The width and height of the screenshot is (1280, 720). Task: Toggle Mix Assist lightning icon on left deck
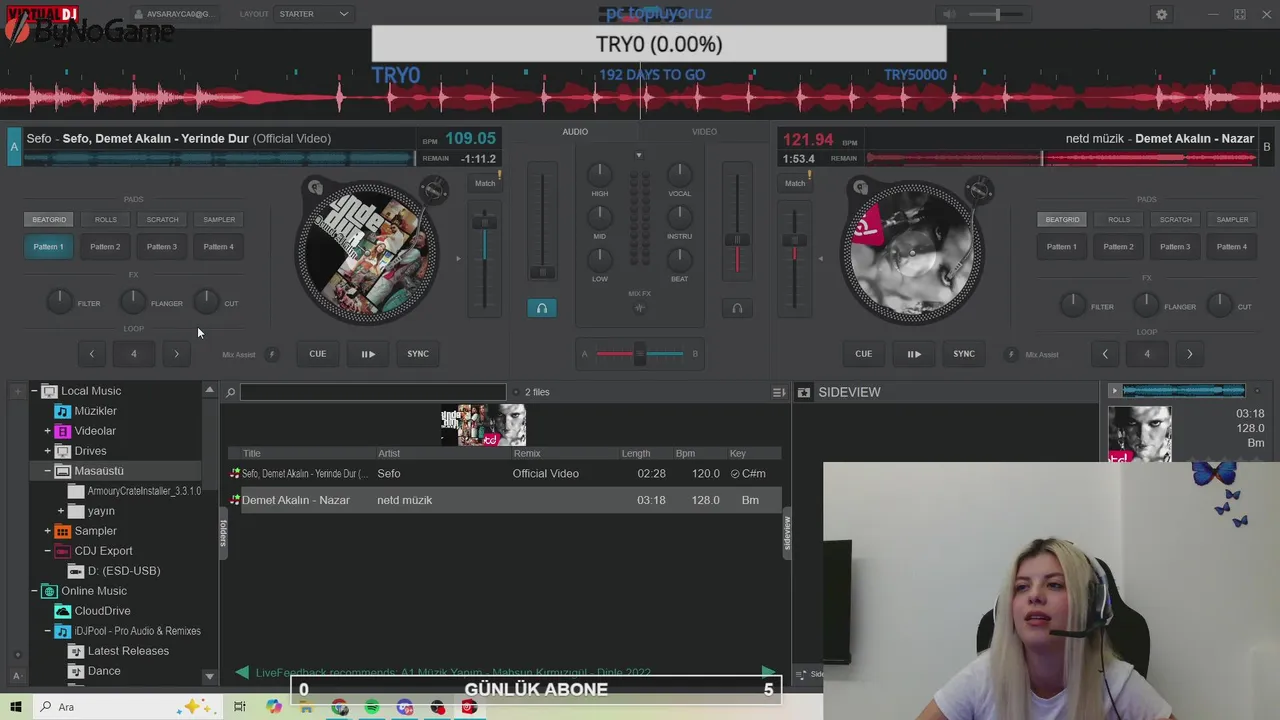[271, 354]
